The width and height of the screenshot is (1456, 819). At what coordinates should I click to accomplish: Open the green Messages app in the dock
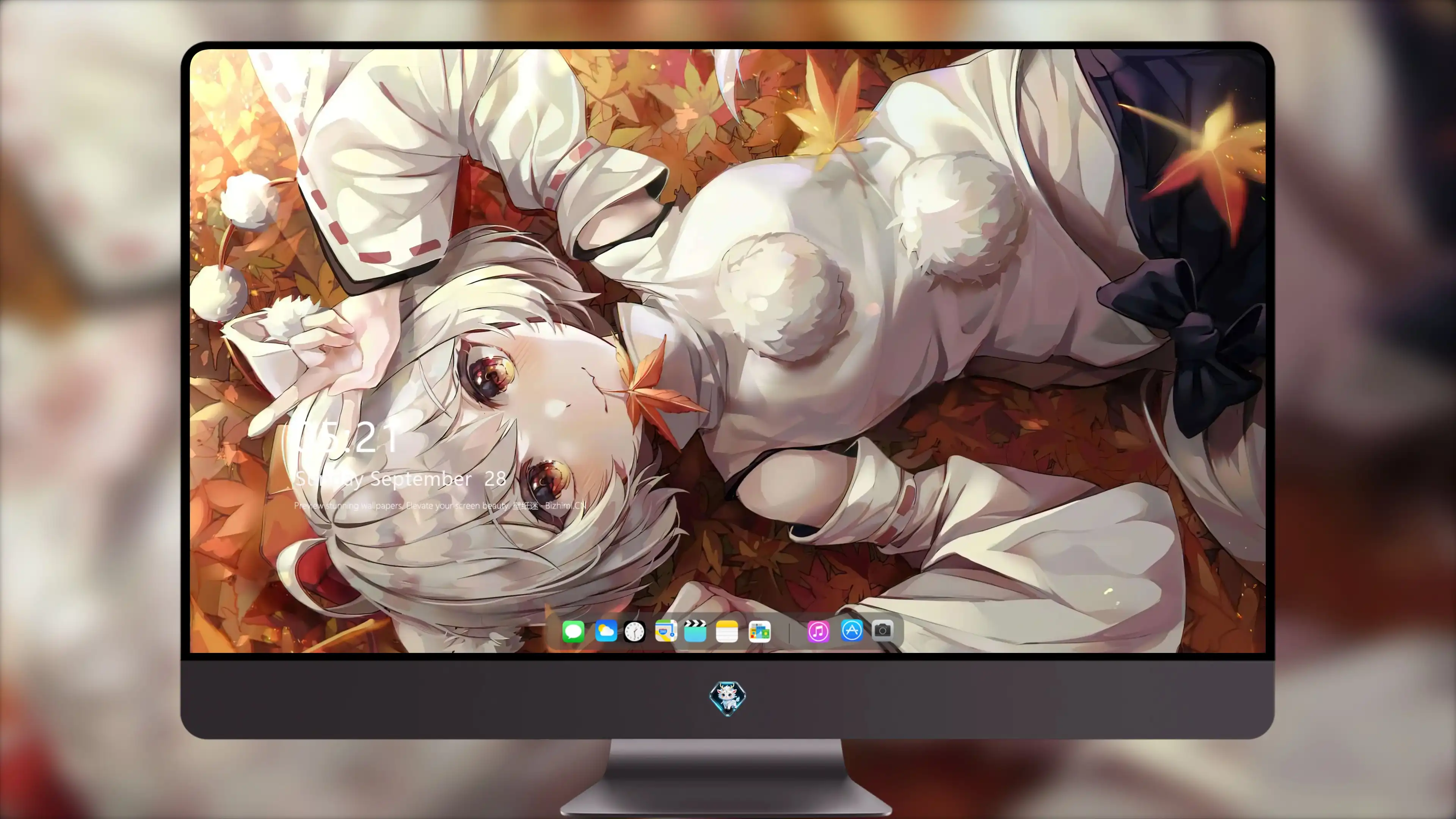click(x=573, y=631)
